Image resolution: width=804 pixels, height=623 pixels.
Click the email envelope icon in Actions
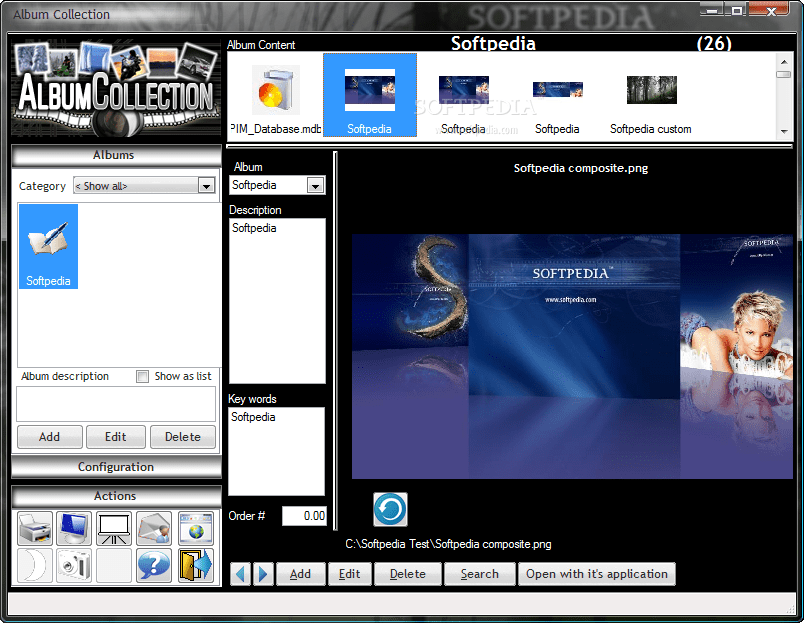coord(154,528)
